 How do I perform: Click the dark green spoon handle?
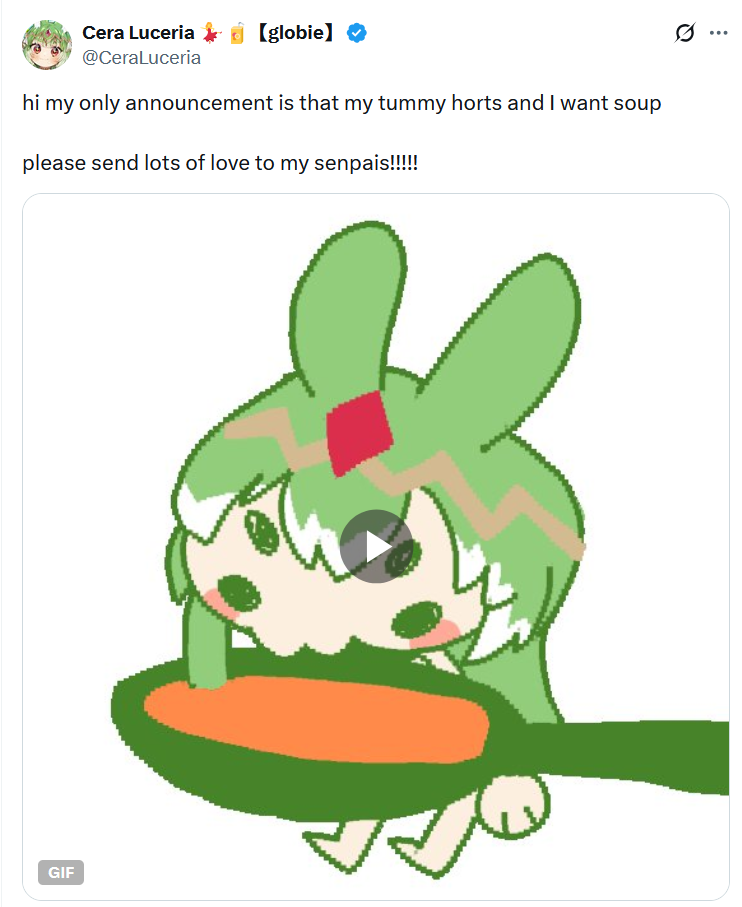[625, 755]
